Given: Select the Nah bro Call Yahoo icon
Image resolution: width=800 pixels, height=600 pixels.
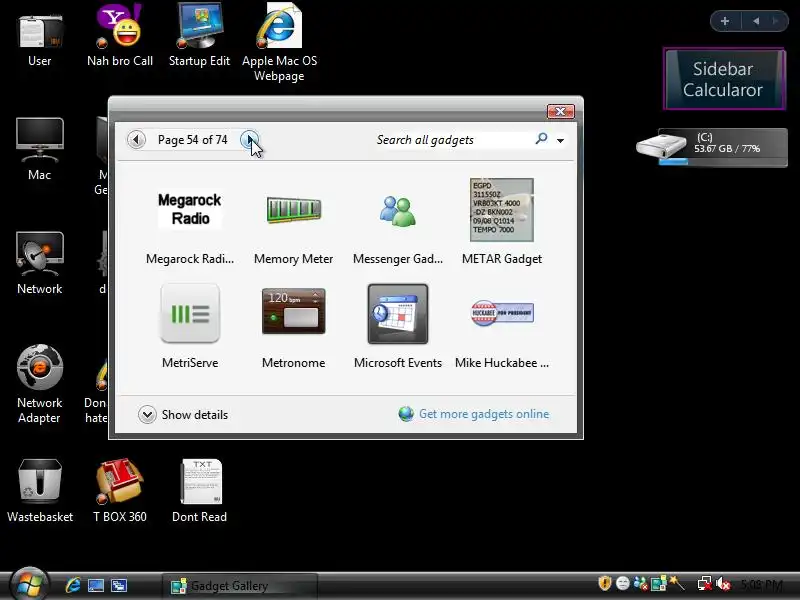Looking at the screenshot, I should 120,36.
